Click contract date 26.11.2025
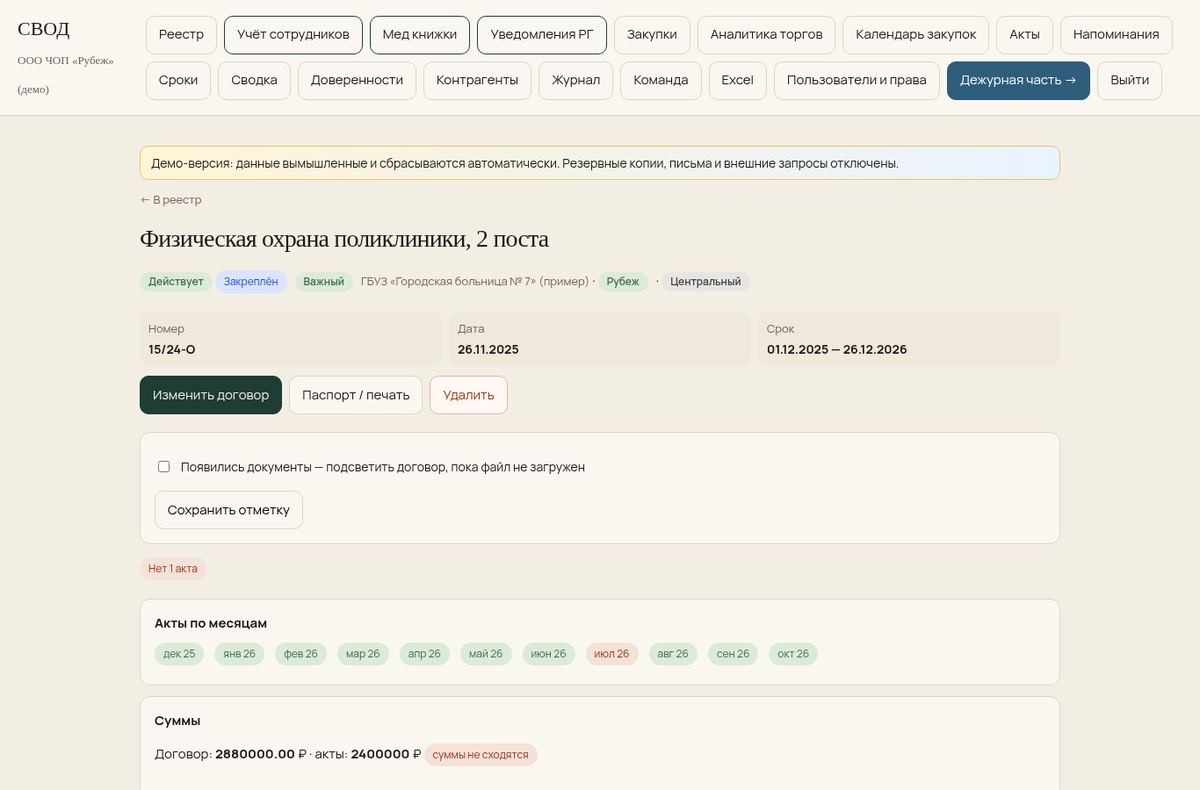Viewport: 1200px width, 790px height. tap(488, 350)
